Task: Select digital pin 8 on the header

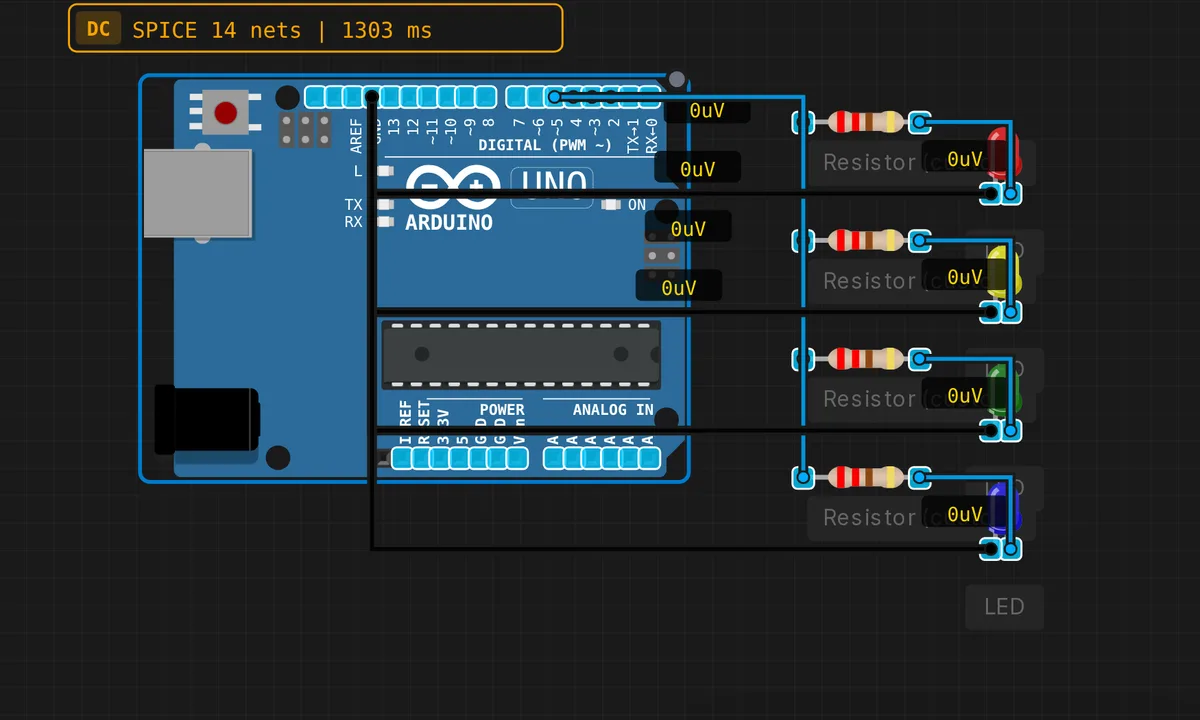Action: (x=486, y=97)
